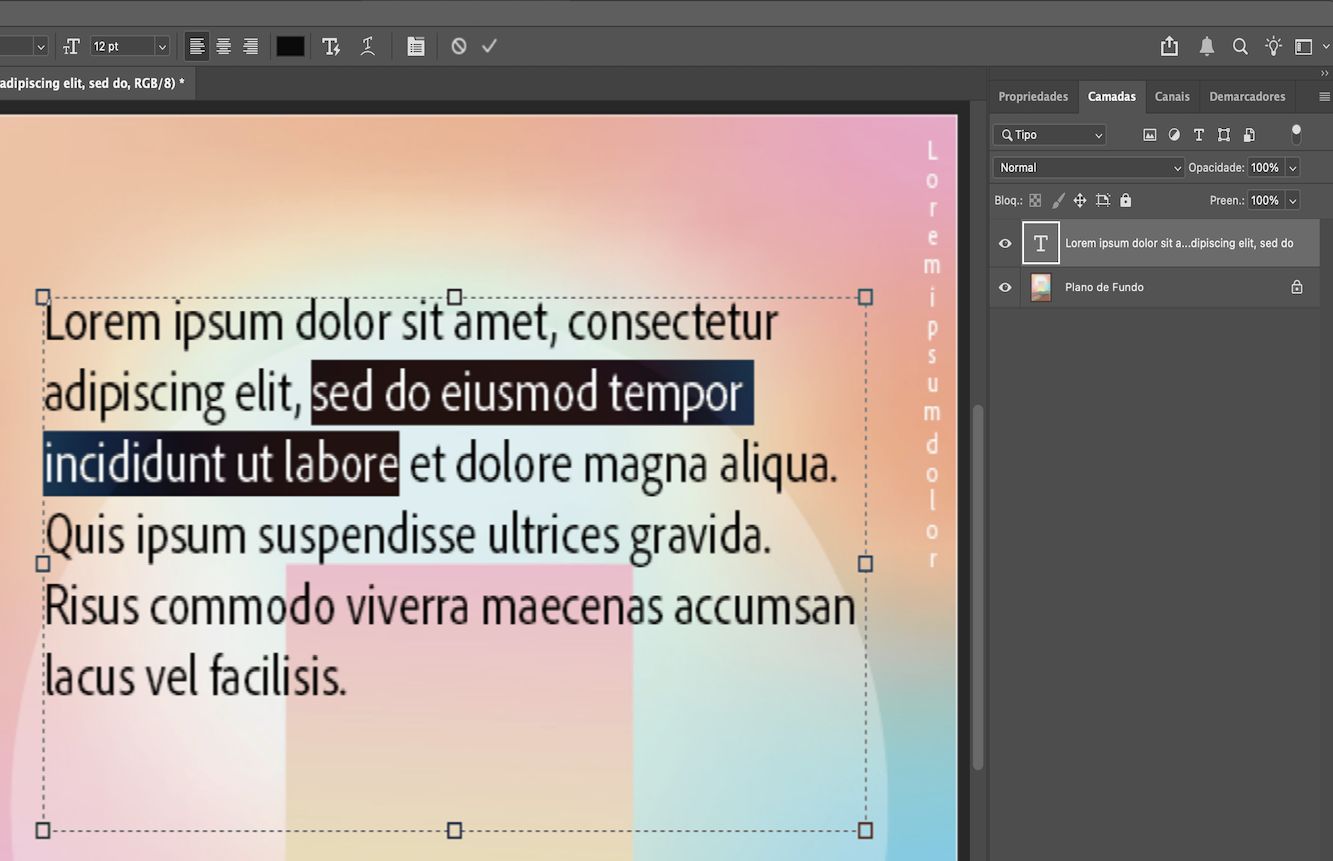
Task: Filter layers by adjustment layers icon
Action: point(1174,134)
